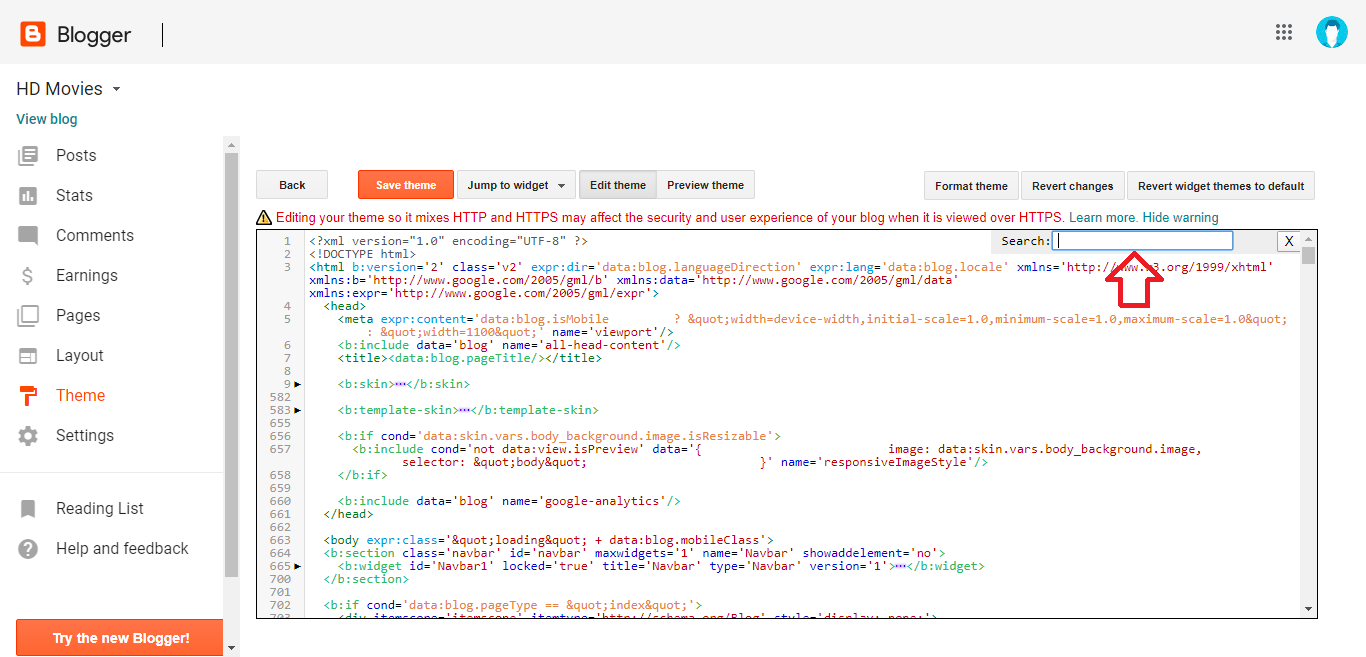Click the <!DOCTYPE html> line
Image resolution: width=1366 pixels, height=657 pixels.
click(x=362, y=254)
